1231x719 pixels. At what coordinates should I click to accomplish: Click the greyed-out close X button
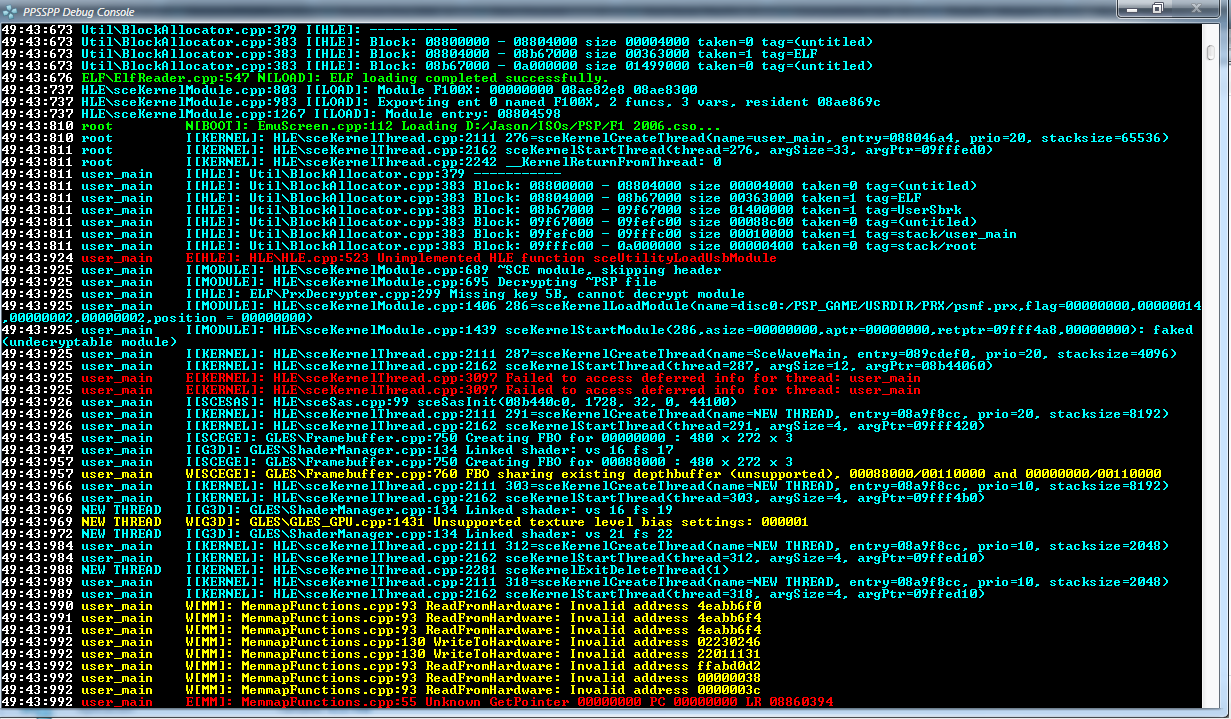tap(1196, 9)
